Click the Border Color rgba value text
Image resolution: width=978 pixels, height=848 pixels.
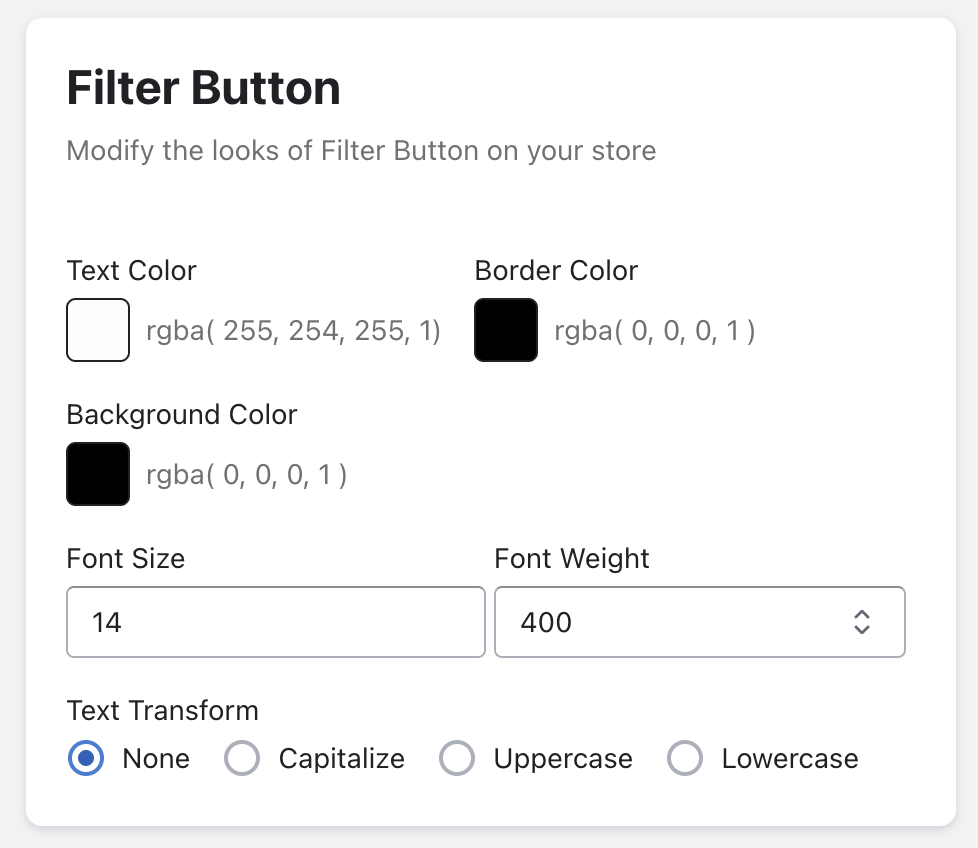tap(655, 331)
